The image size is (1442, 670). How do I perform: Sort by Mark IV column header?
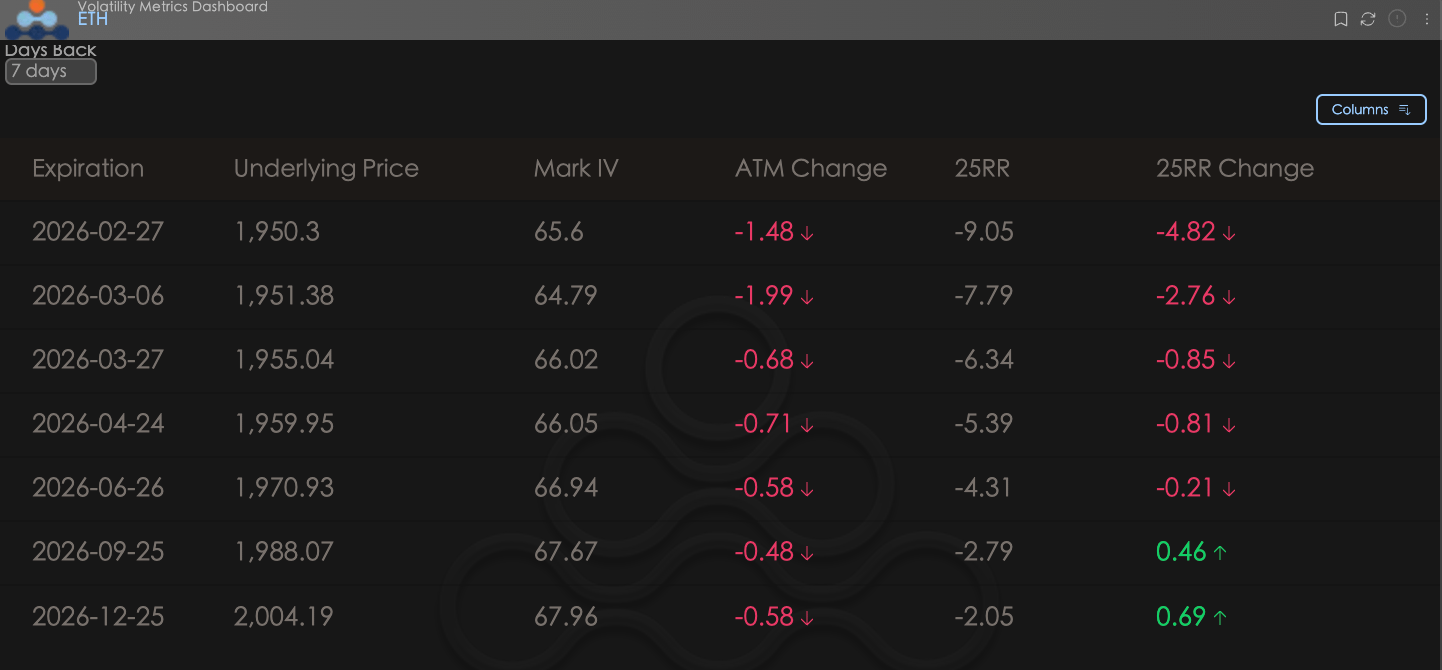pos(576,169)
